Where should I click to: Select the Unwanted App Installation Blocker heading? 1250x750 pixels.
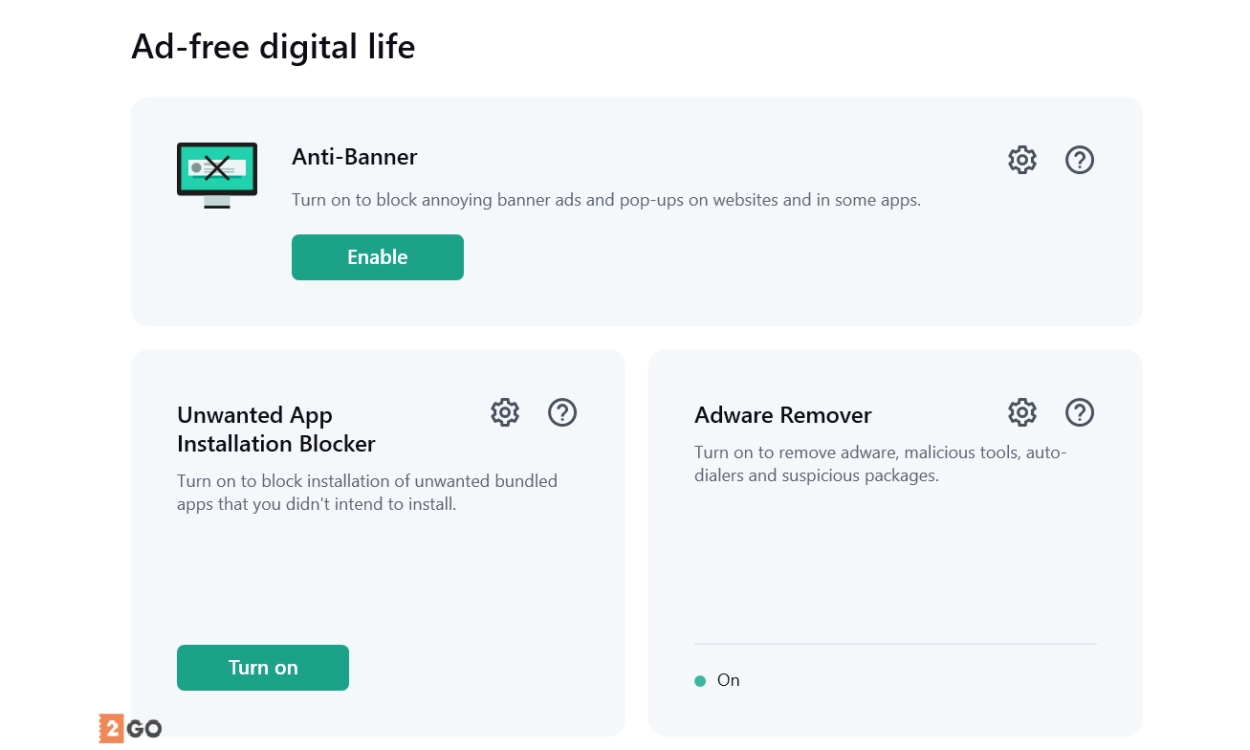point(276,429)
